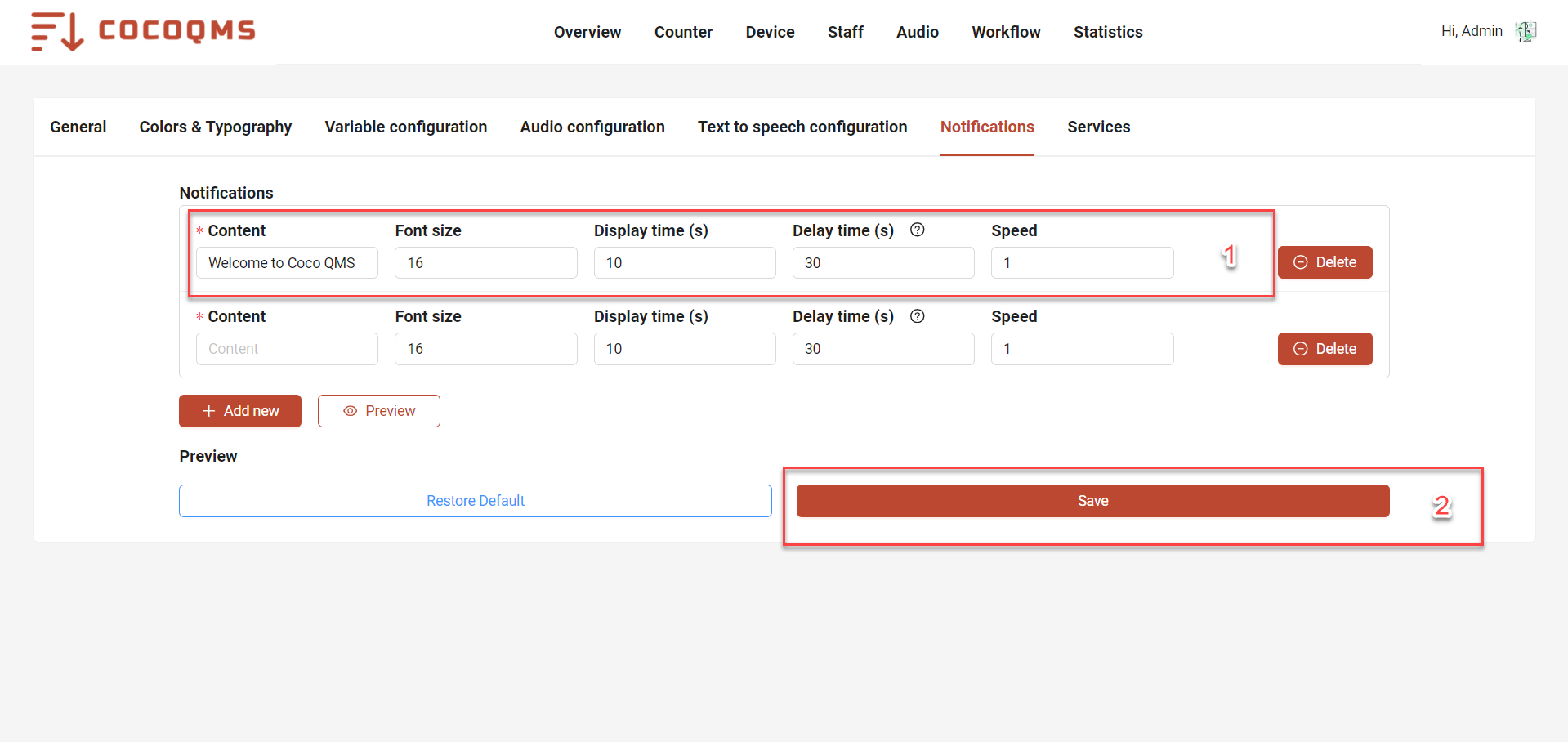This screenshot has height=742, width=1568.
Task: Focus the first row Display time field
Action: point(685,263)
